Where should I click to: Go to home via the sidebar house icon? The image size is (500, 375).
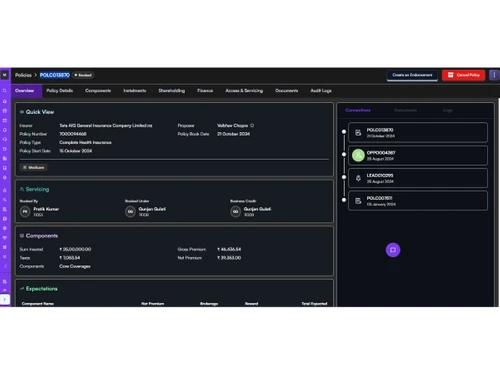click(5, 101)
